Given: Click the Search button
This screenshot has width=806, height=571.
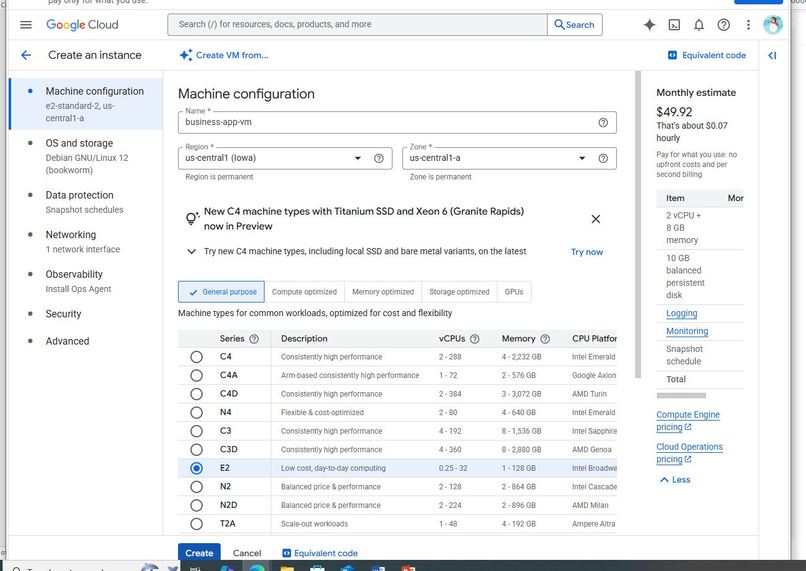Looking at the screenshot, I should pos(575,25).
